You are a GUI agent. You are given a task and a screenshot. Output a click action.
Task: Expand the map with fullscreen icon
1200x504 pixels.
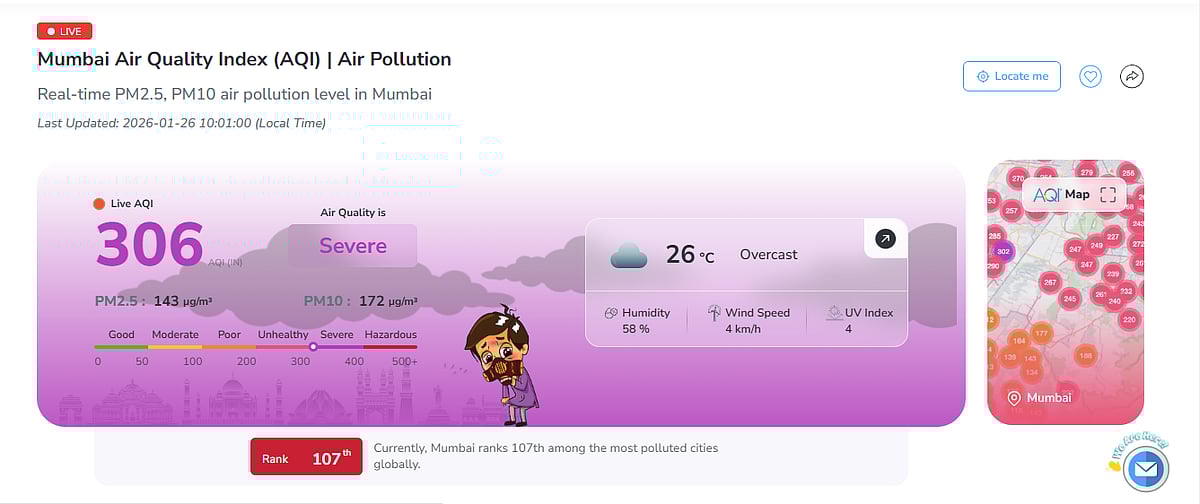point(1107,195)
